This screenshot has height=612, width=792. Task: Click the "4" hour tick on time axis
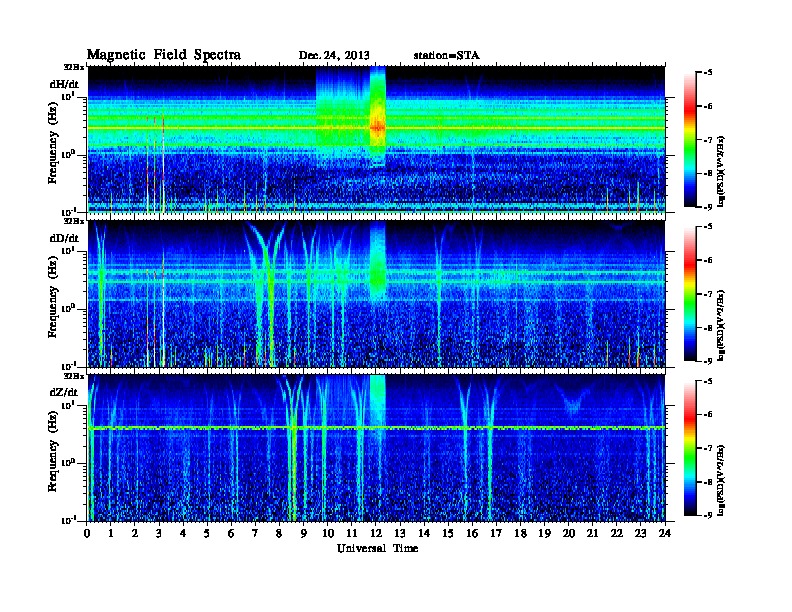[183, 533]
